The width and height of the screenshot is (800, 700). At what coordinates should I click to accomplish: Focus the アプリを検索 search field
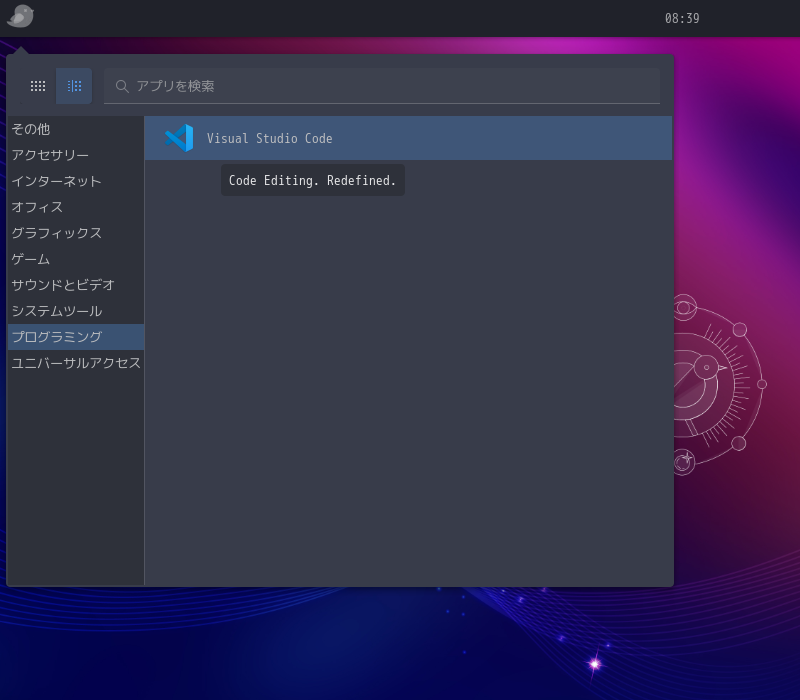[382, 86]
